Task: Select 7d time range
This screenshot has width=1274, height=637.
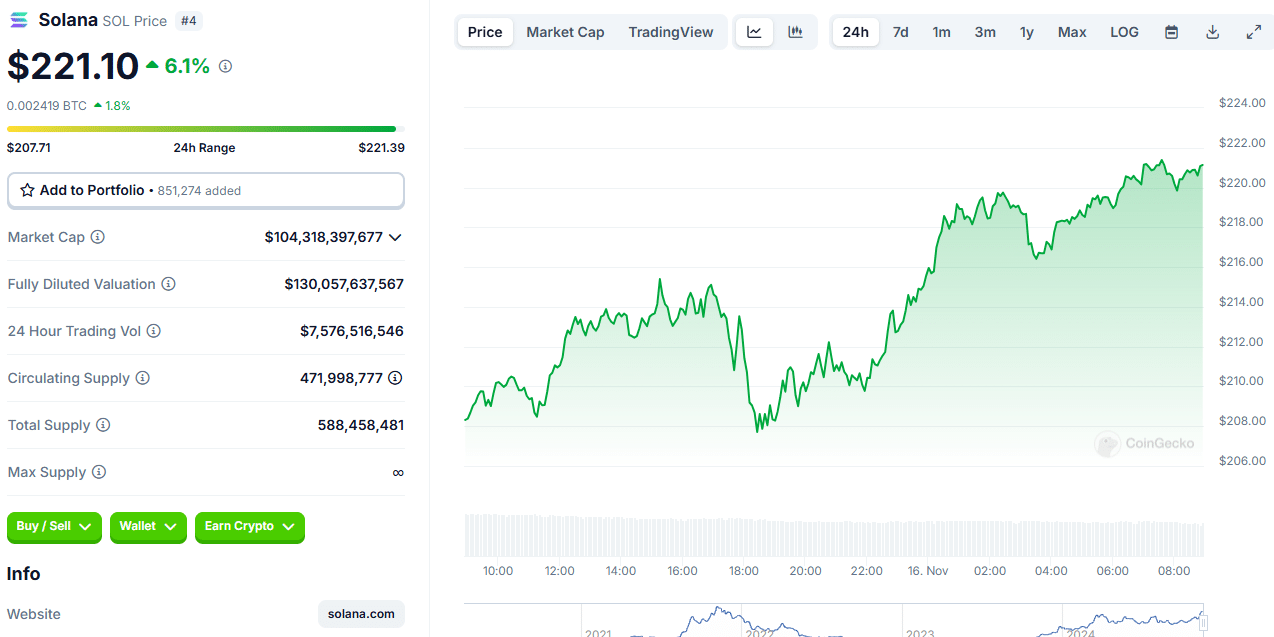Action: (901, 32)
